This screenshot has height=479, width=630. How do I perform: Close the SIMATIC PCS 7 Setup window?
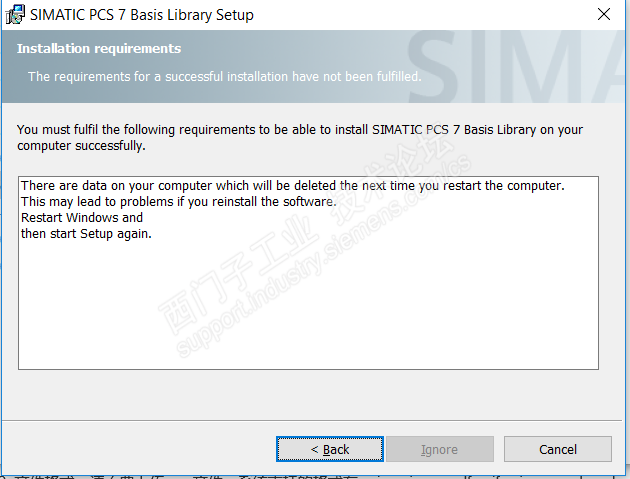pos(603,15)
